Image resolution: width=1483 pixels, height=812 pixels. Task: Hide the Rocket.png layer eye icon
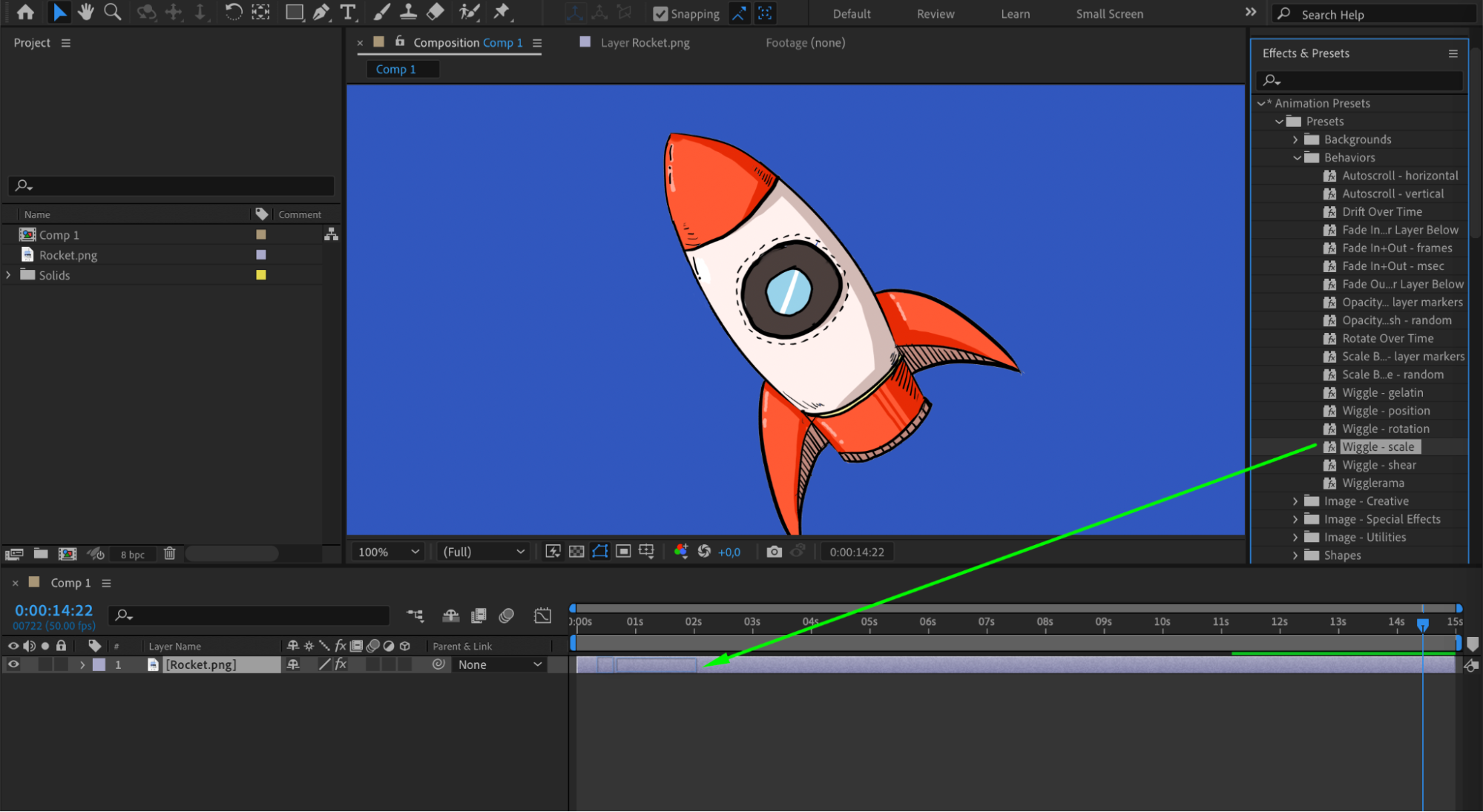coord(13,664)
